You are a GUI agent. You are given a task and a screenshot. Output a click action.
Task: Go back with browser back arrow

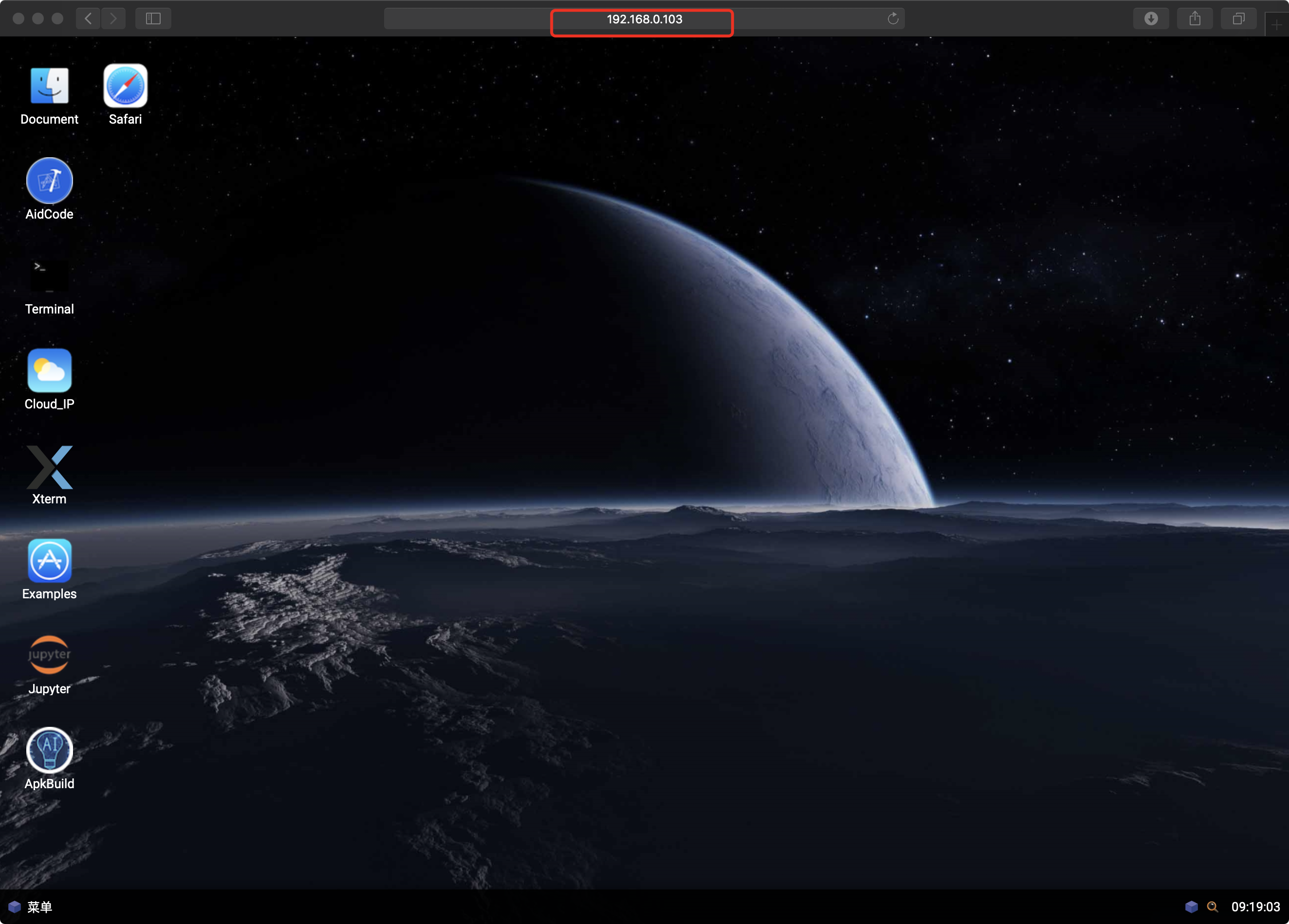pyautogui.click(x=88, y=19)
